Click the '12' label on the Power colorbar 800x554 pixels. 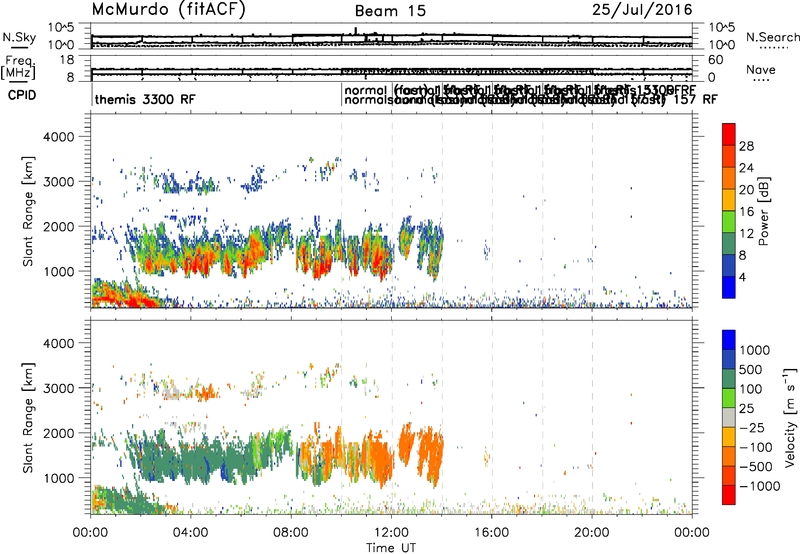746,234
